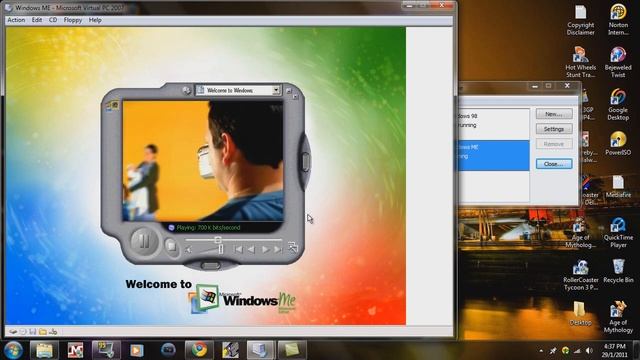Open Mediafire desktop file icon
Screen dimensions: 640x360
(x=618, y=187)
